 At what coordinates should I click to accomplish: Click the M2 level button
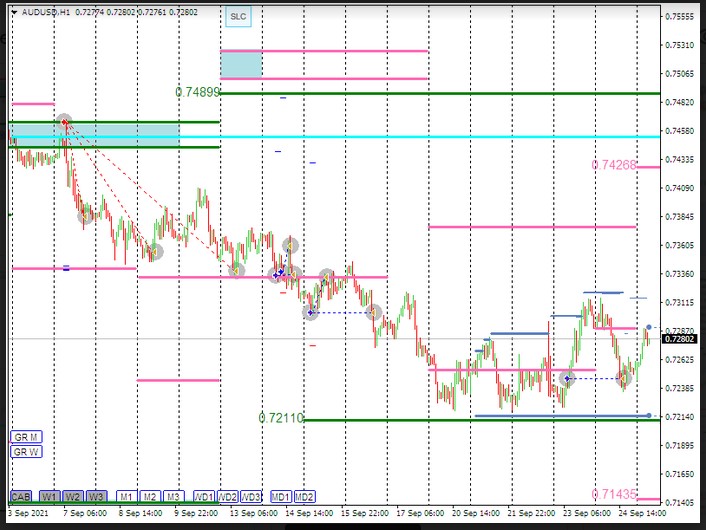pyautogui.click(x=149, y=496)
